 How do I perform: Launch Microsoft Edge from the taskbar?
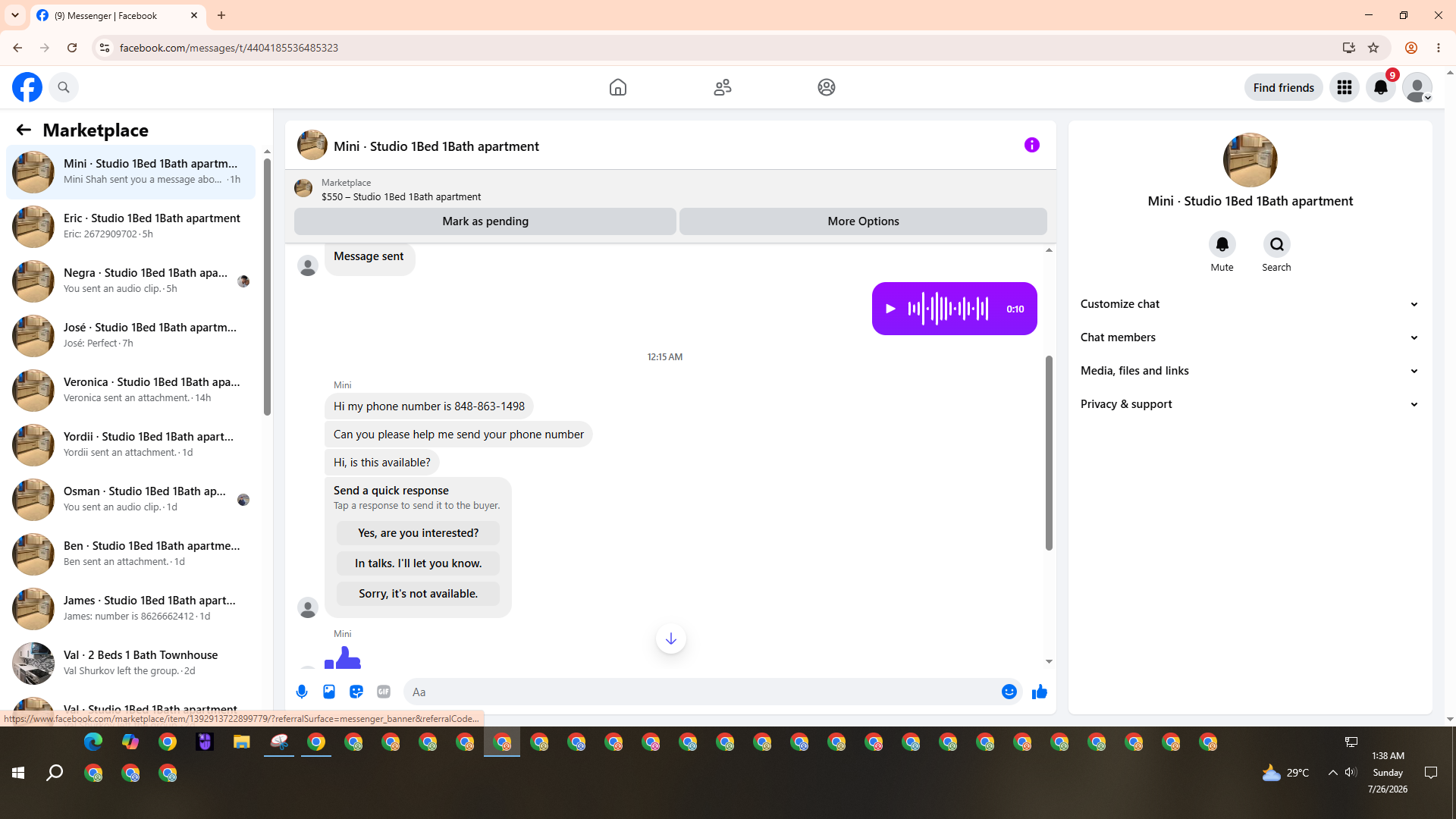pyautogui.click(x=93, y=742)
